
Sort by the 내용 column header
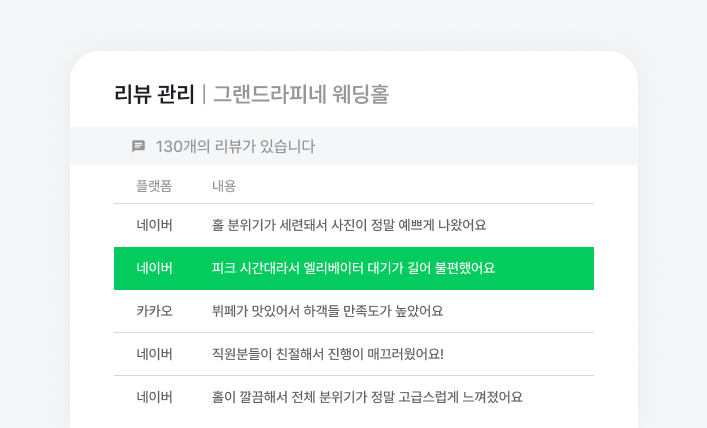224,186
